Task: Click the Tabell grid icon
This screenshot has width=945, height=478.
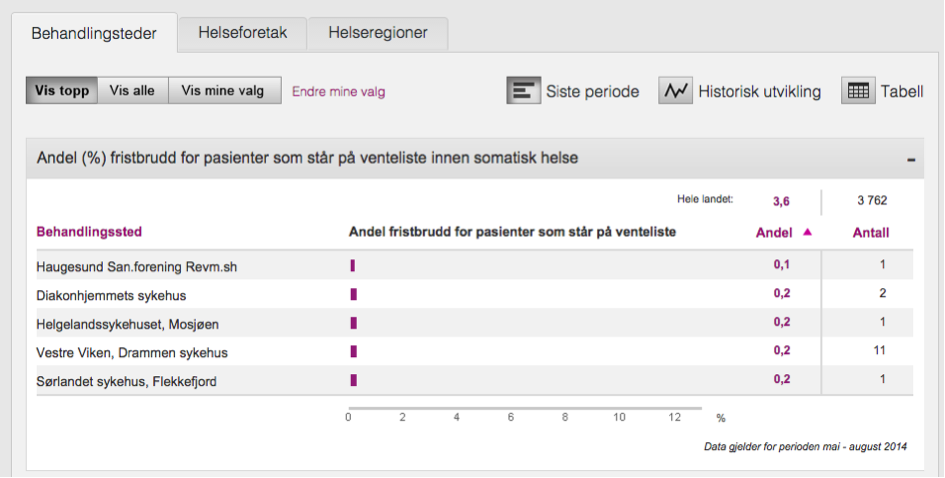Action: [858, 91]
